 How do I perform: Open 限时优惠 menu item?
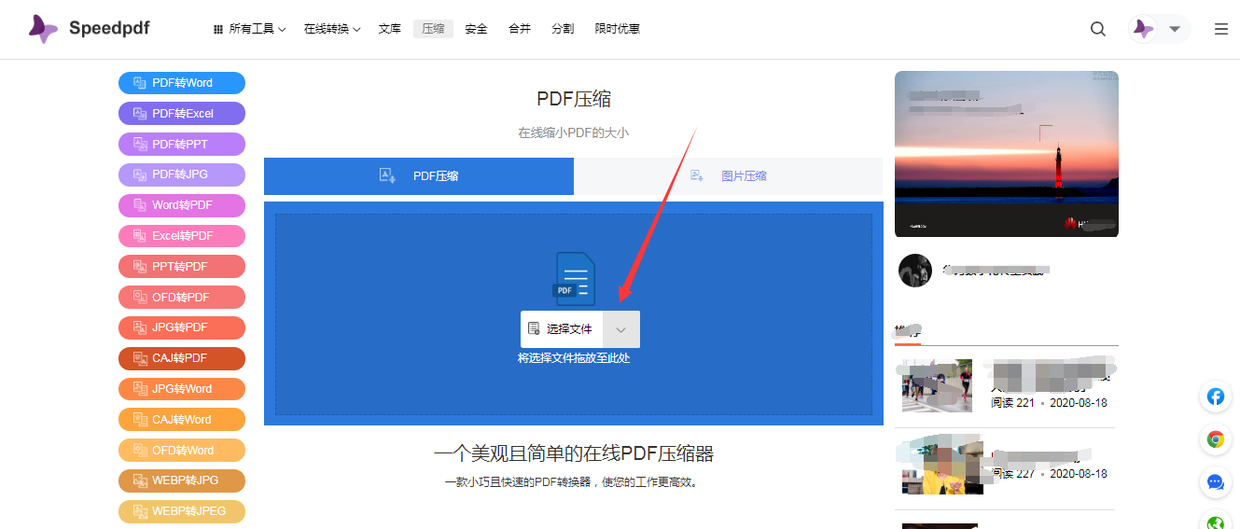(617, 29)
